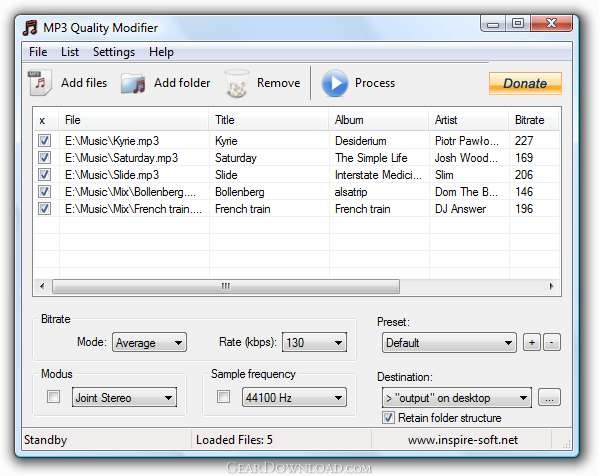
Task: Click the Desiderium album cell
Action: coord(361,141)
